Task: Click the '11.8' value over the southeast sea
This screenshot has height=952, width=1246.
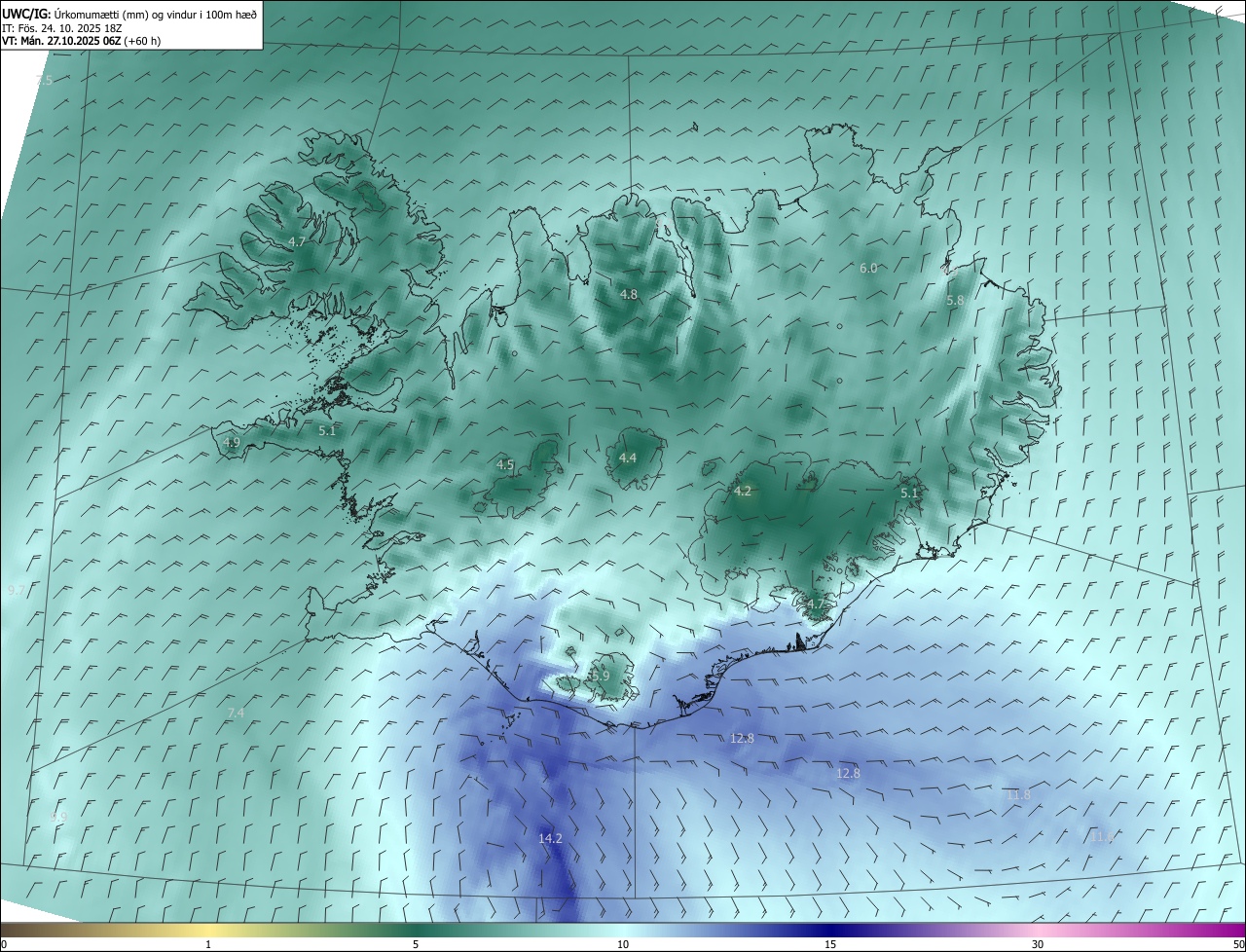Action: pyautogui.click(x=1017, y=795)
